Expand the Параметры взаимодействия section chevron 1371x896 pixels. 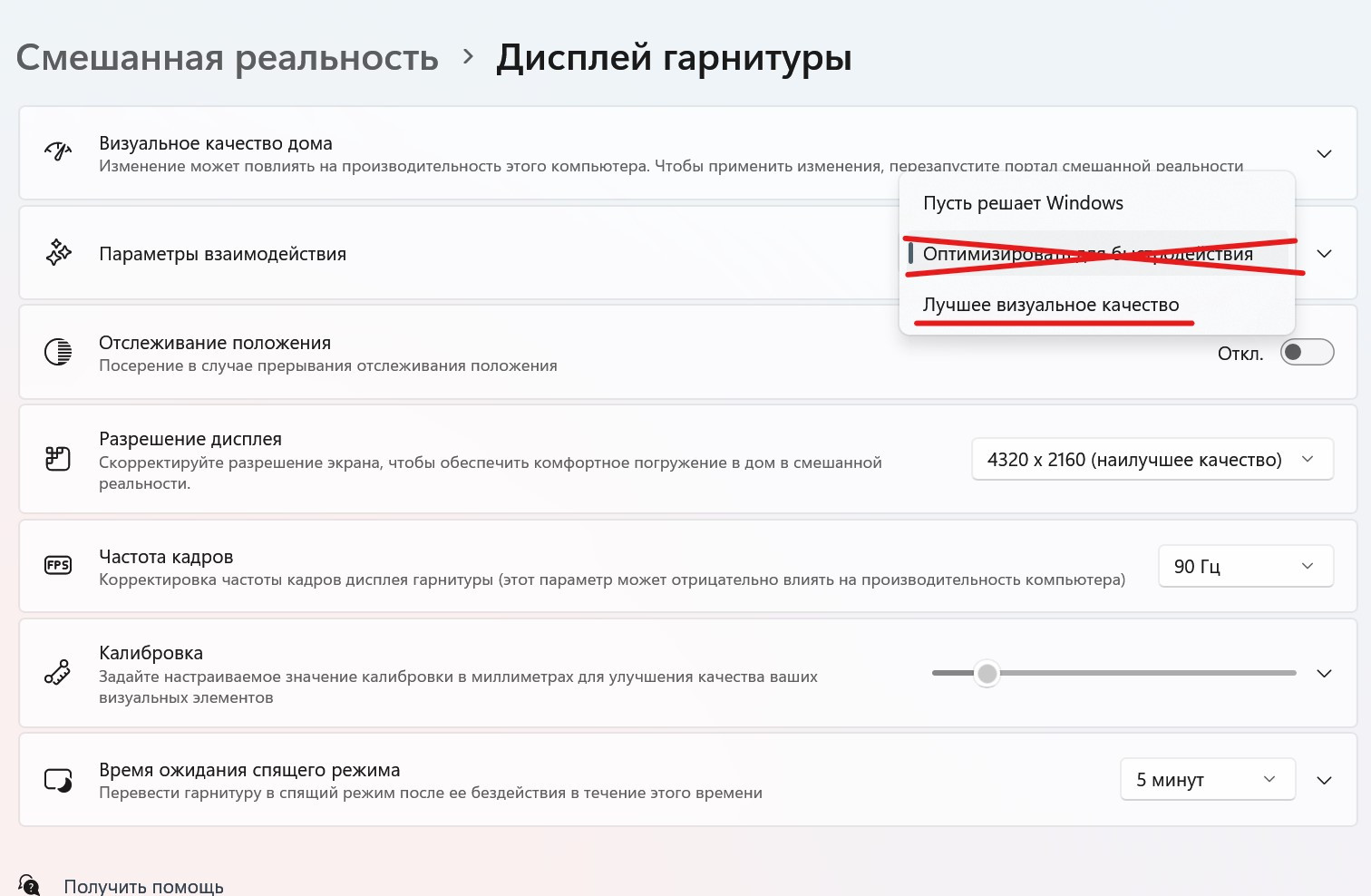[x=1324, y=253]
